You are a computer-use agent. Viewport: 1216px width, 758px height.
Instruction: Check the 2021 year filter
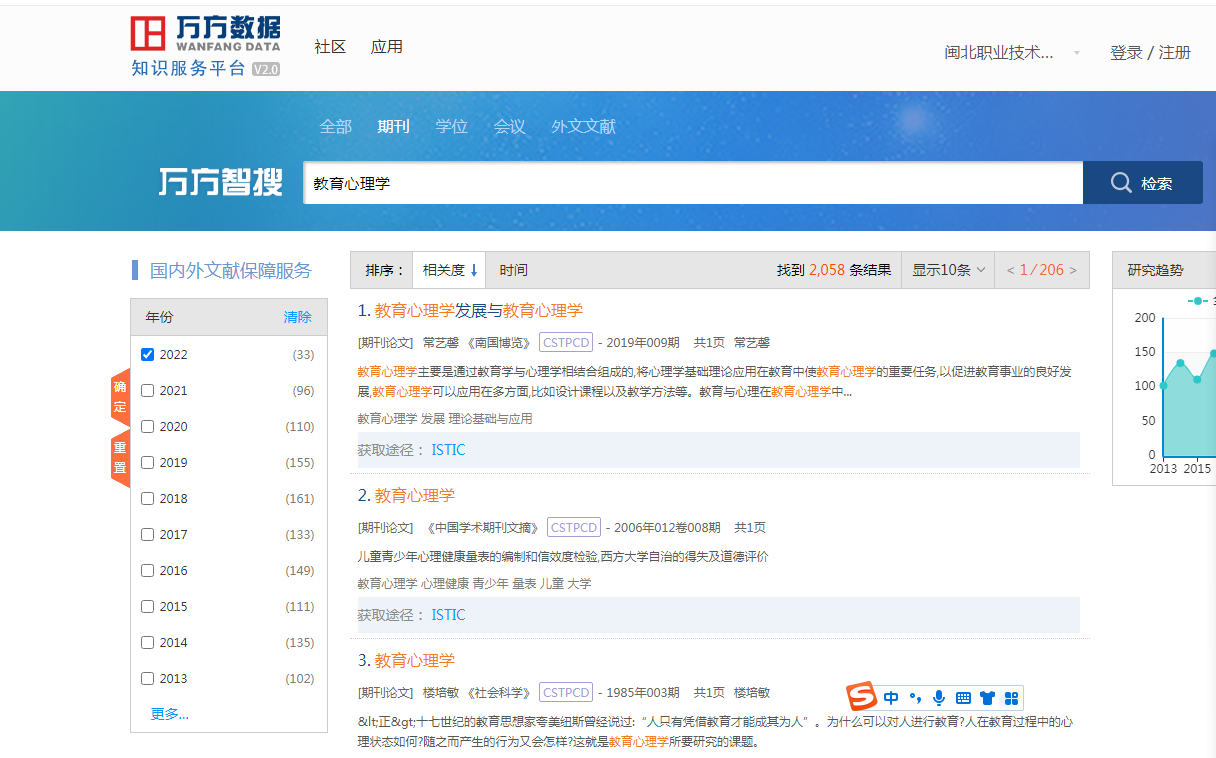(x=148, y=390)
